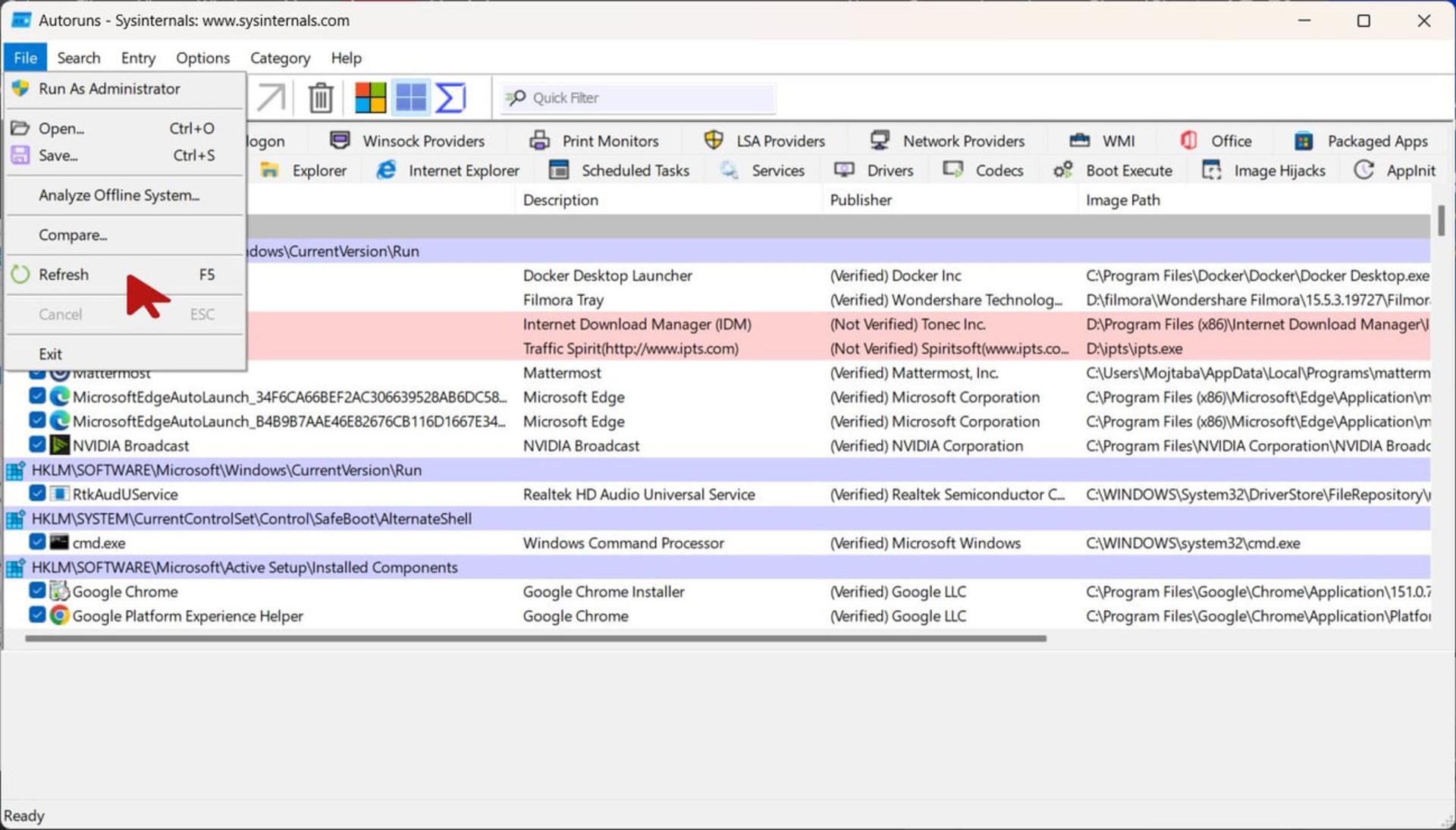Image resolution: width=1456 pixels, height=830 pixels.
Task: Select Save... in the File menu
Action: click(x=125, y=156)
